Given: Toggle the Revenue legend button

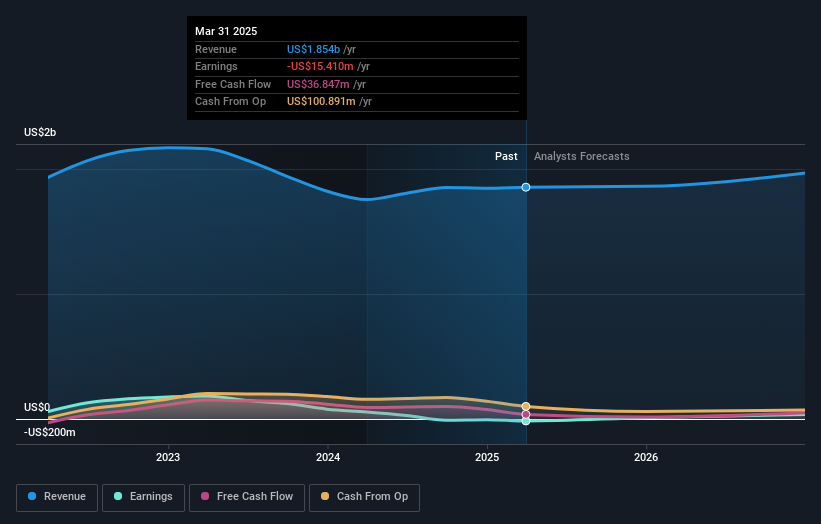Looking at the screenshot, I should (x=57, y=497).
